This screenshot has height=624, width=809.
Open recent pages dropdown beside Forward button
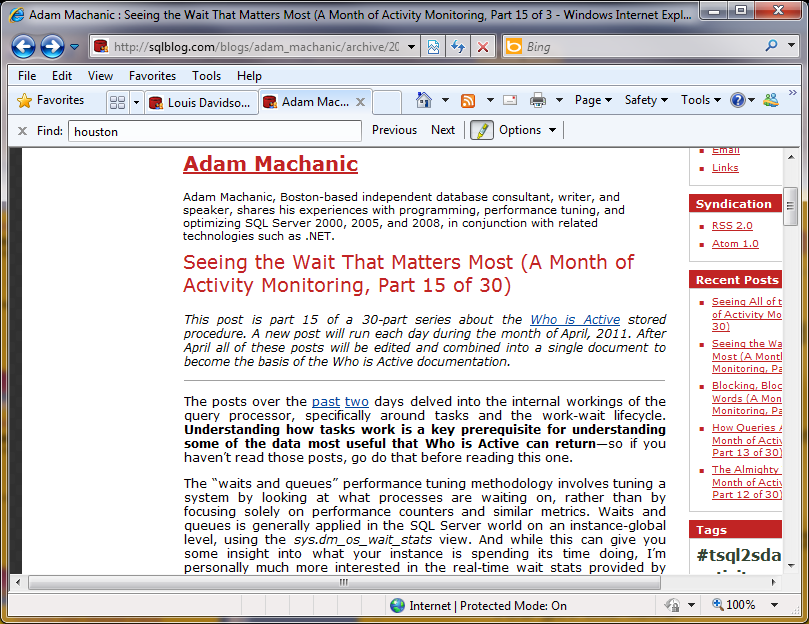click(75, 47)
